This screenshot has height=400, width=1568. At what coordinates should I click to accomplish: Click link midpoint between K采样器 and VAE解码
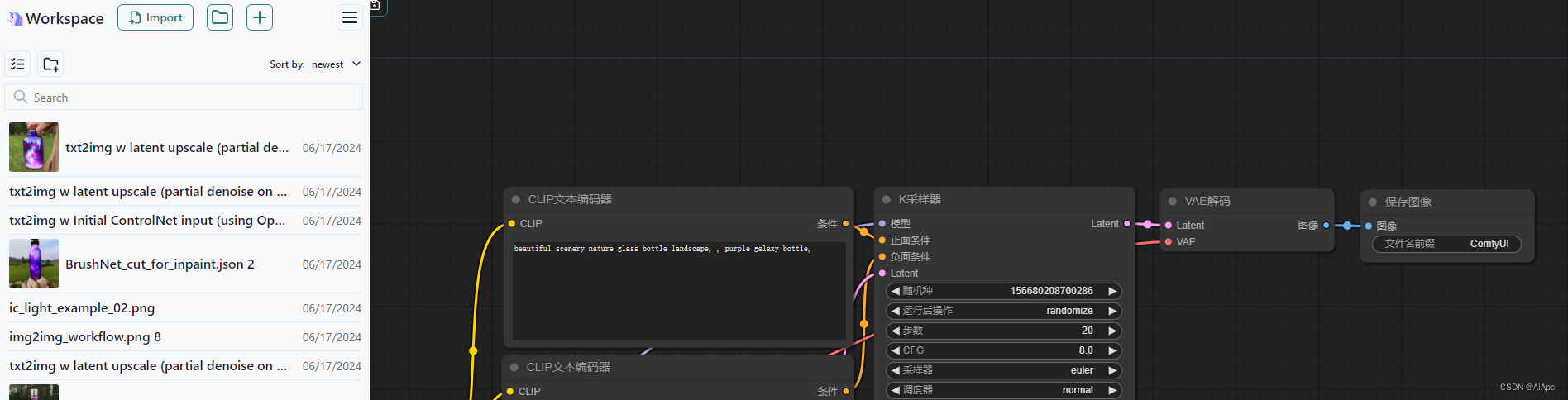pos(1147,224)
